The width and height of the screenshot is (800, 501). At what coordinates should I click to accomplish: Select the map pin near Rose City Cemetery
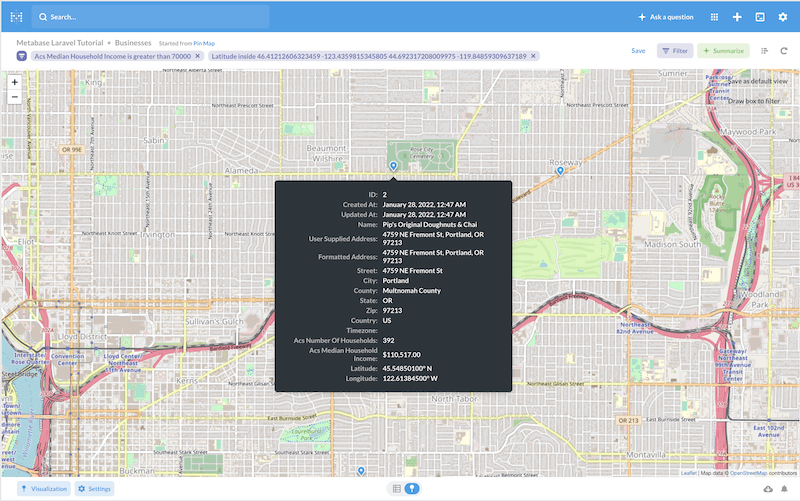pyautogui.click(x=393, y=166)
